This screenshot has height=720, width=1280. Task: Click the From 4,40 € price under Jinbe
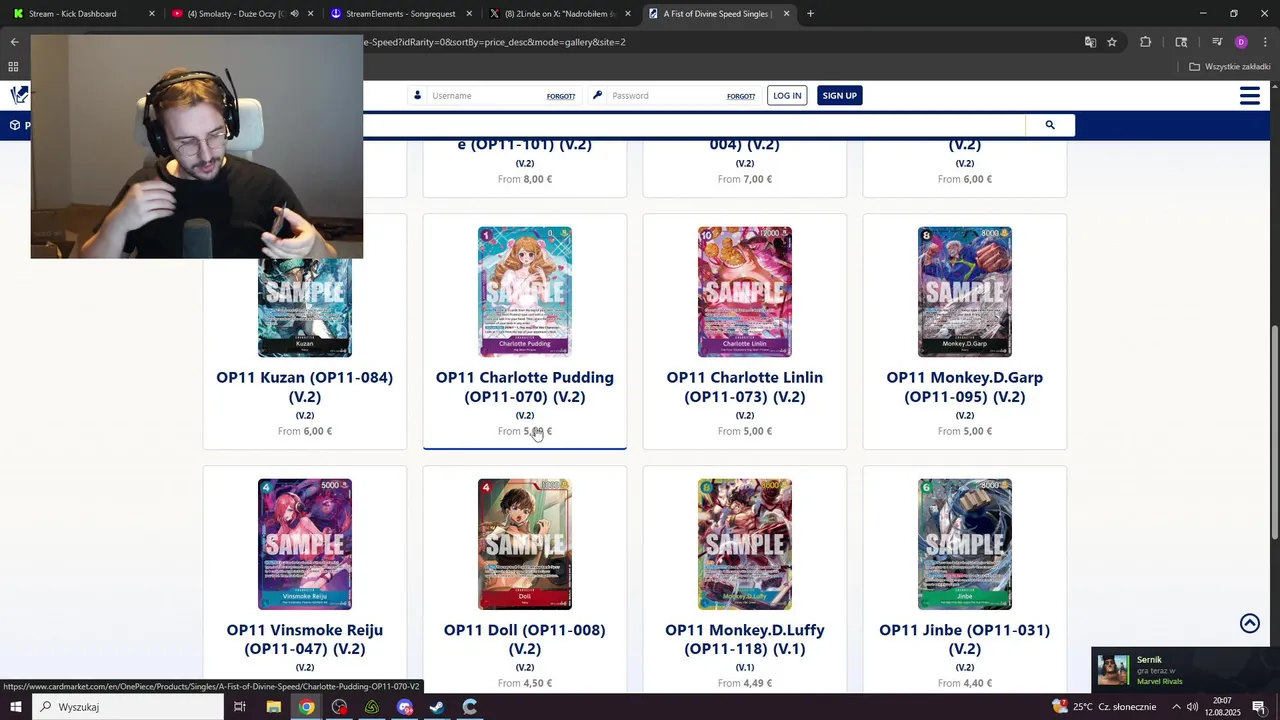pos(965,683)
